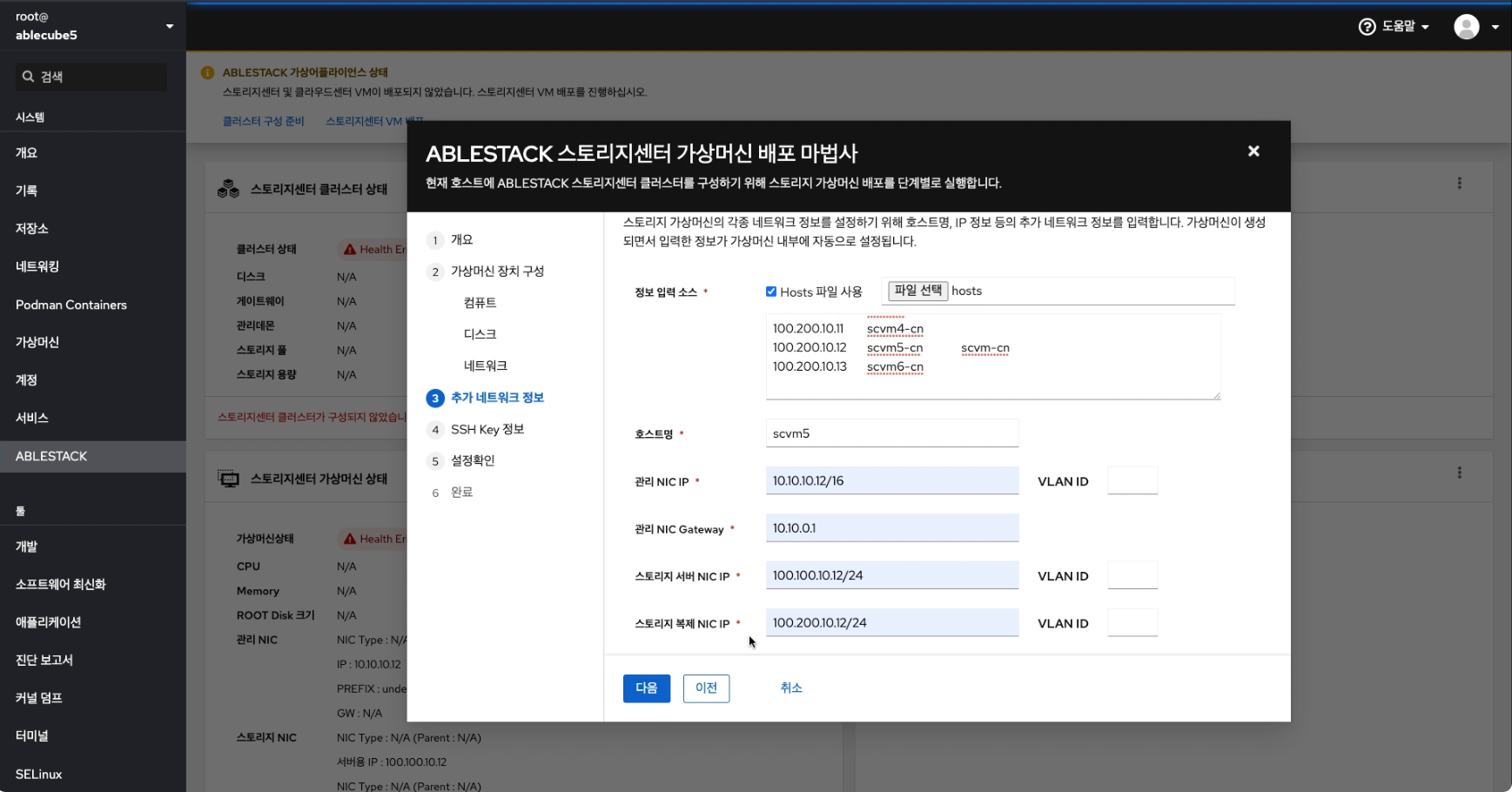This screenshot has height=792, width=1512.
Task: Go to wizard step 5 설정확인
Action: click(x=473, y=460)
